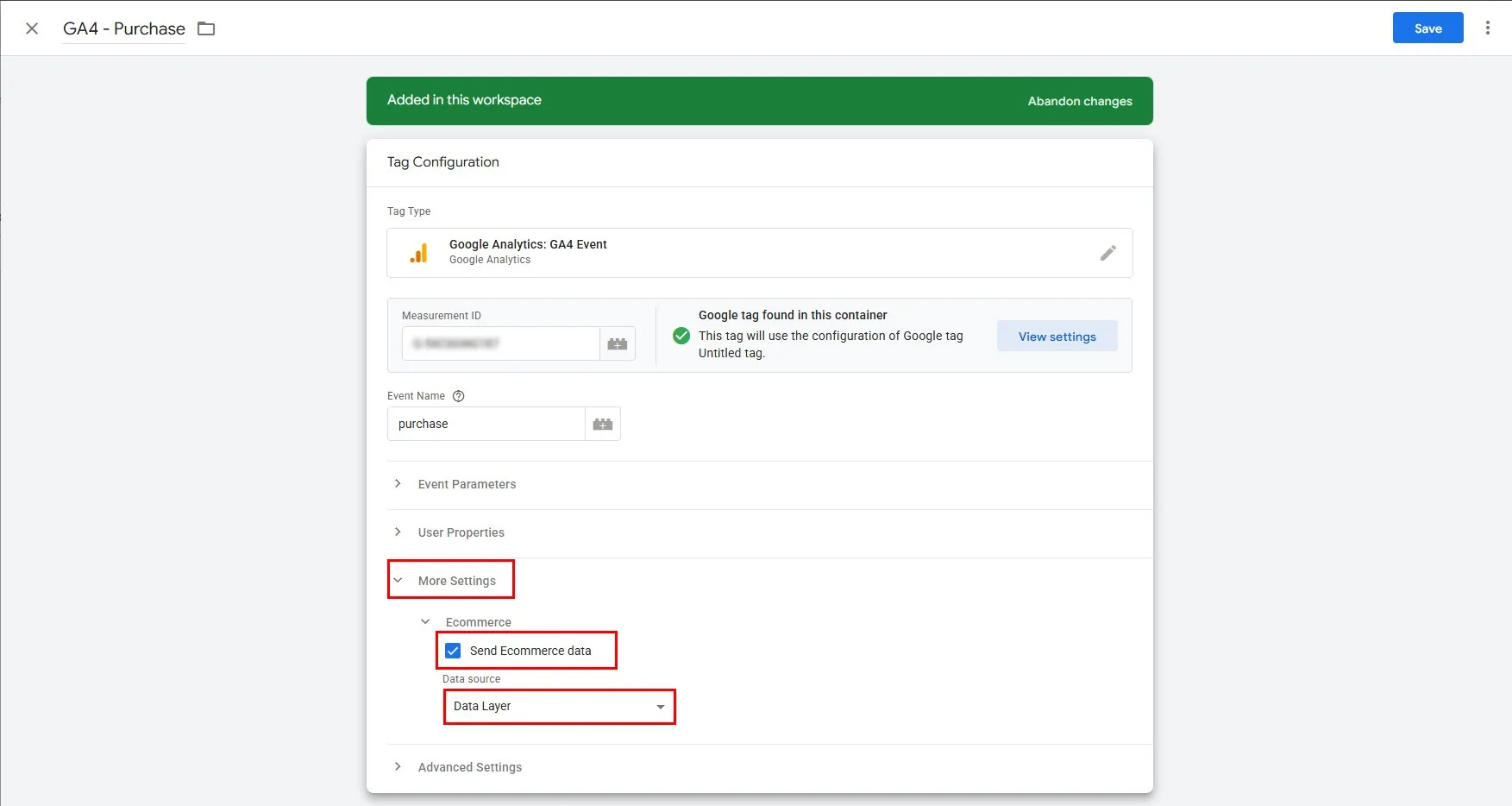This screenshot has width=1512, height=806.
Task: Open the three-dot more actions menu
Action: tap(1488, 28)
